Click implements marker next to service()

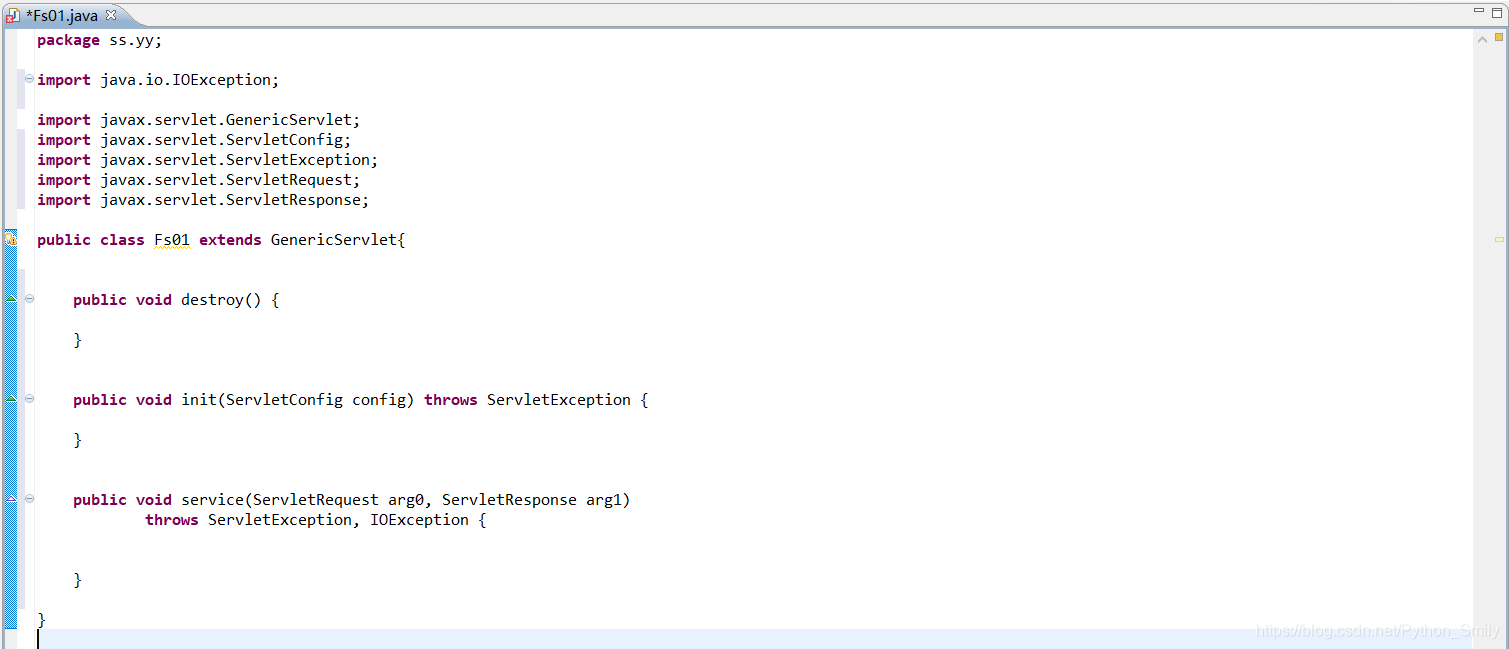(x=11, y=499)
